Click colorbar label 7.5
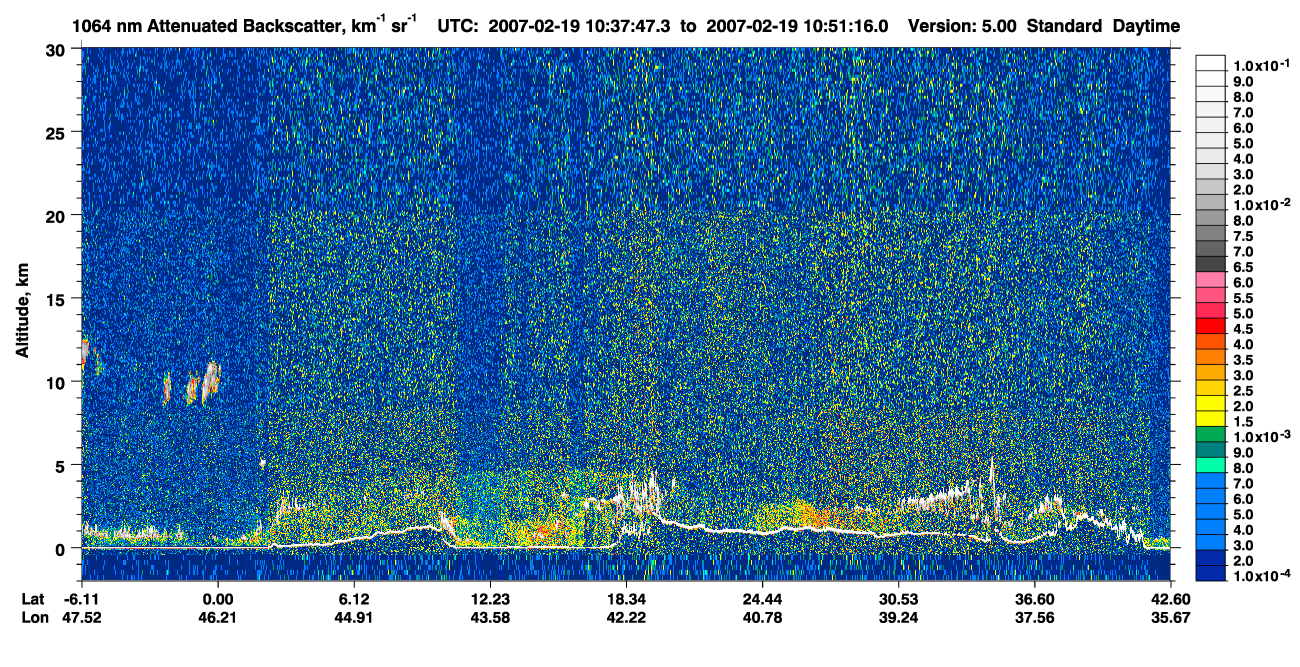Screen dimensions: 1300x667 pyautogui.click(x=1245, y=236)
